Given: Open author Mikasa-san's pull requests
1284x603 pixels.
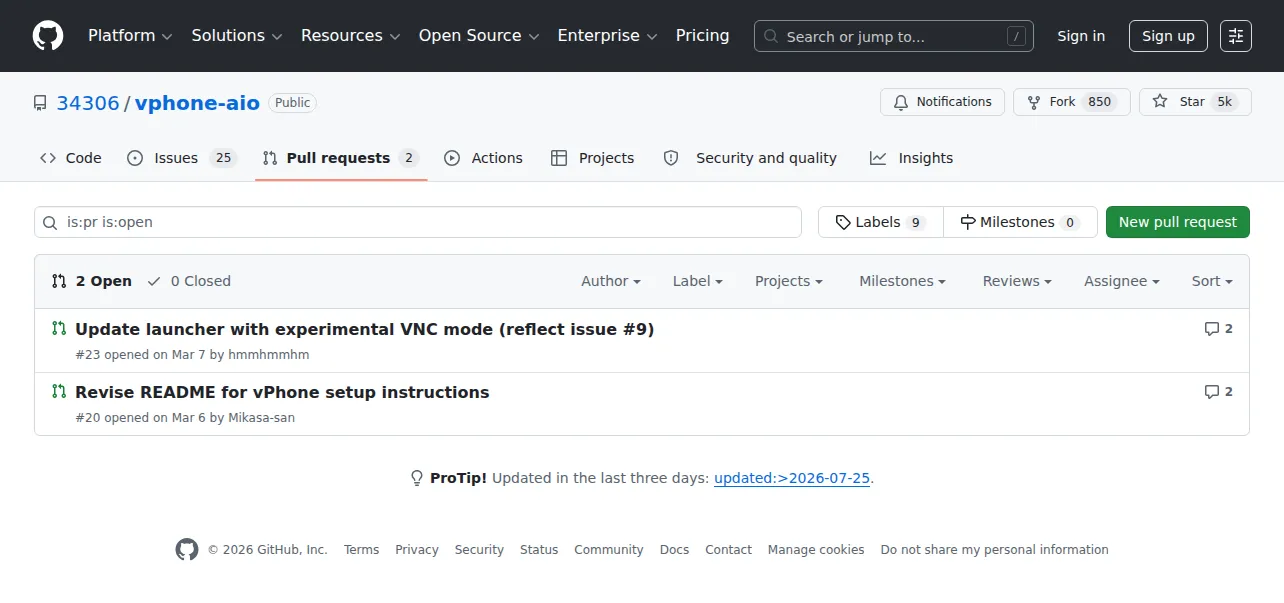Looking at the screenshot, I should [x=261, y=418].
